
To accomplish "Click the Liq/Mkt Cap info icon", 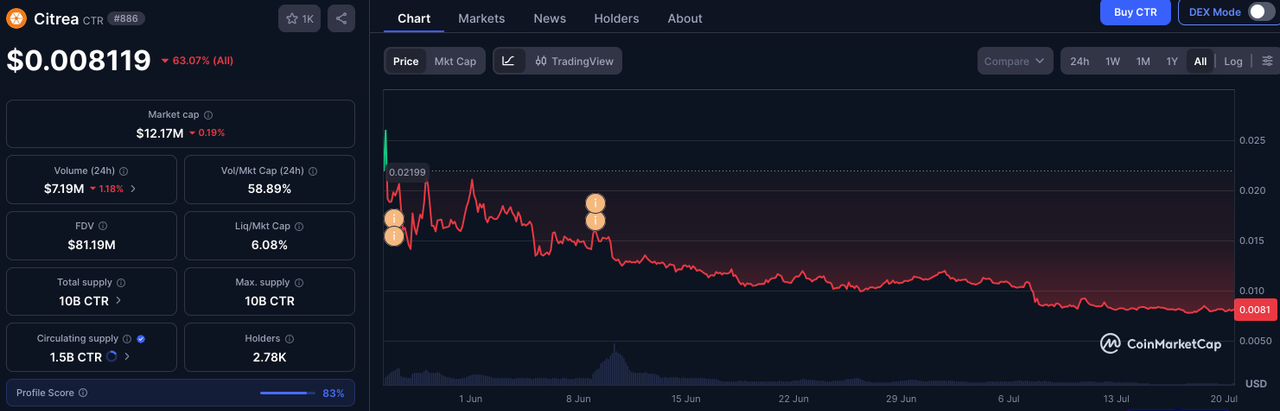I will click(x=299, y=227).
